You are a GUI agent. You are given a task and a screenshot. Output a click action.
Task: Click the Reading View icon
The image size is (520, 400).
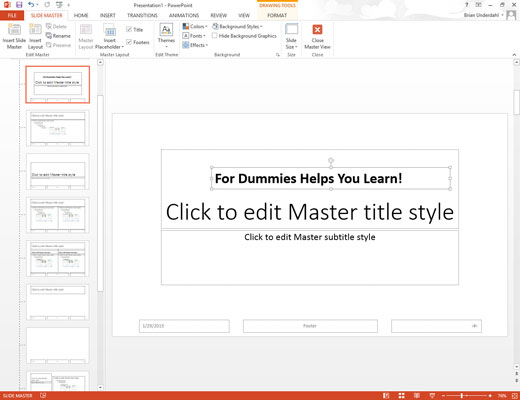click(x=417, y=396)
